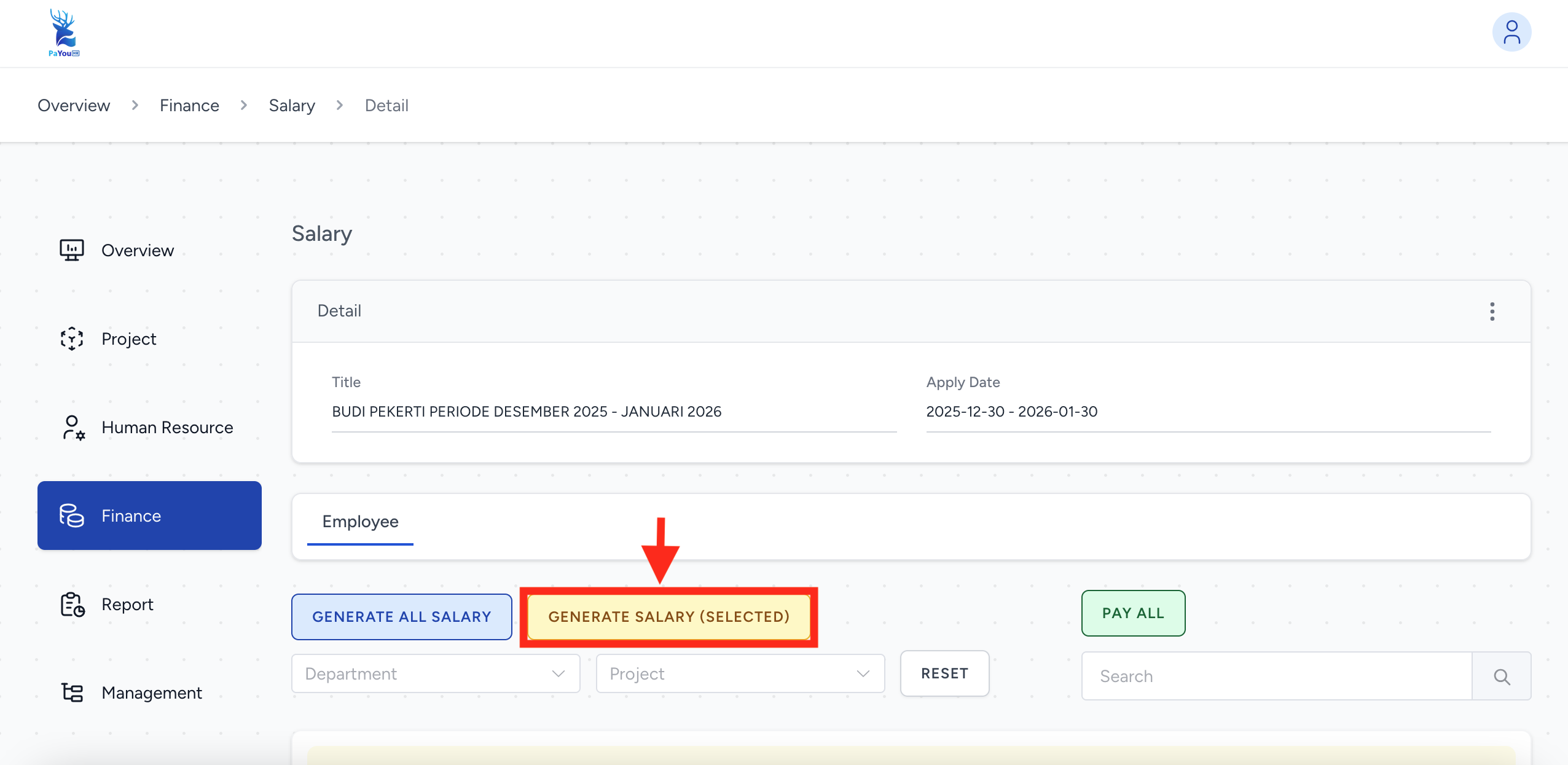
Task: Click the Overview monitor icon in sidebar
Action: (72, 250)
